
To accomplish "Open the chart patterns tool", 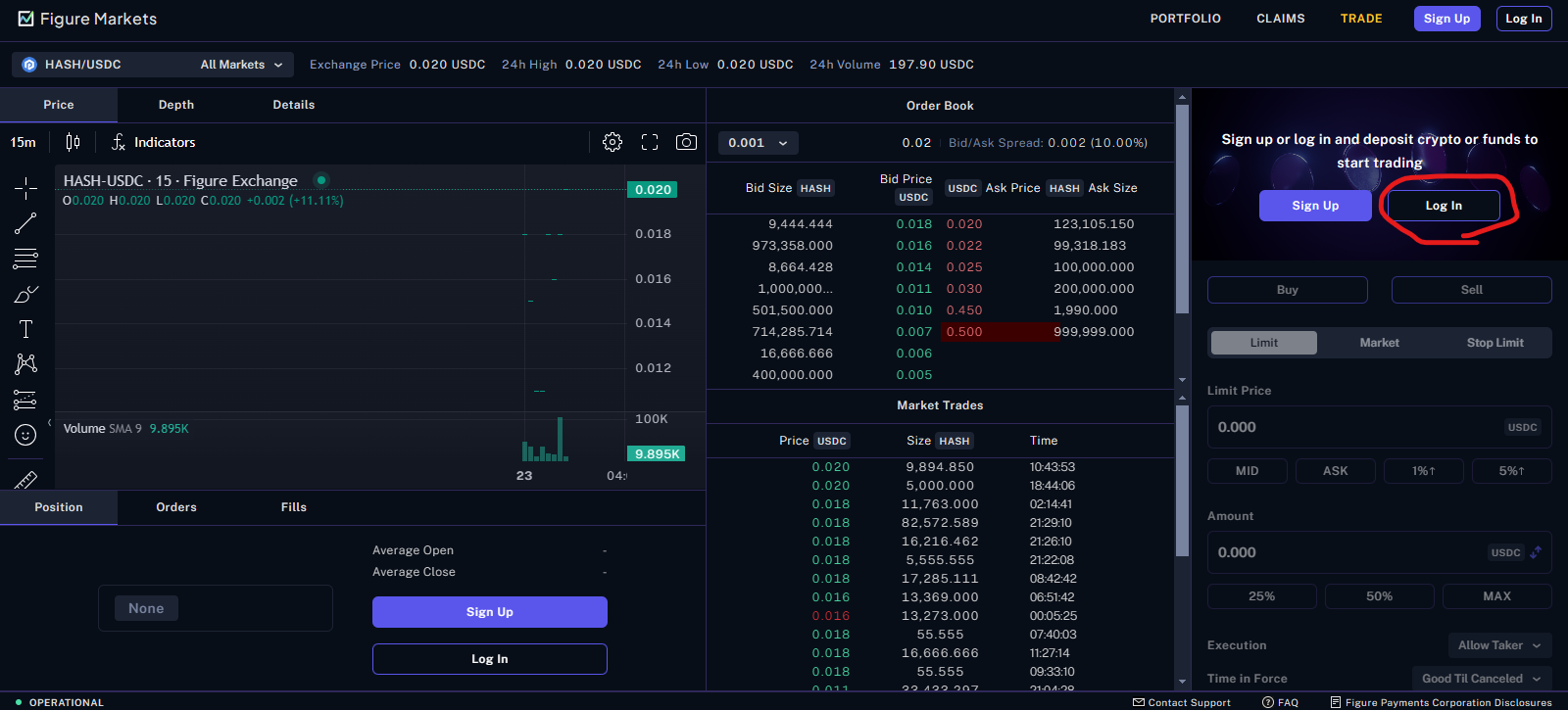I will 25,364.
